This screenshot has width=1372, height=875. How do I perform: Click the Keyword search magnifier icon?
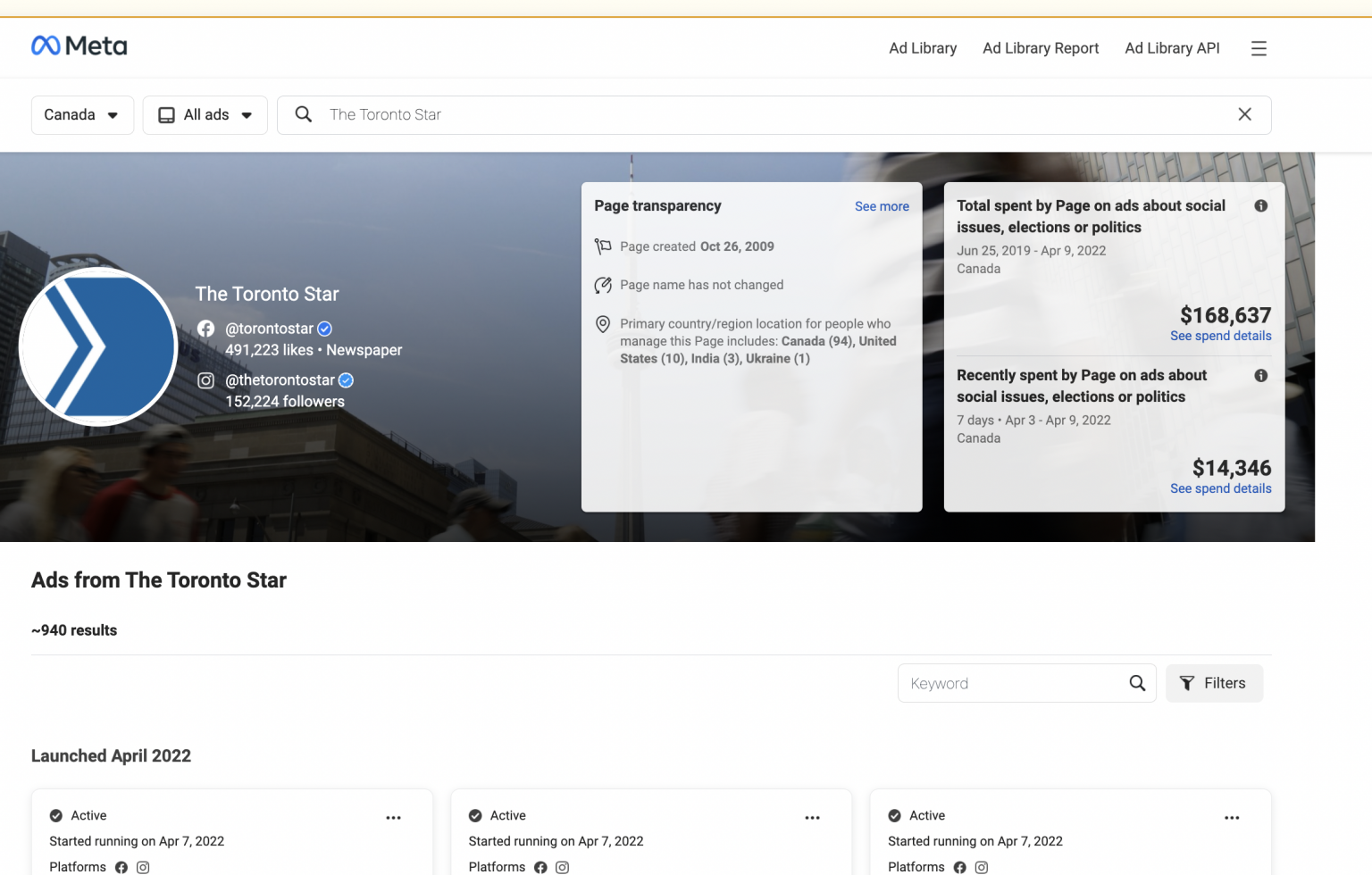point(1137,683)
